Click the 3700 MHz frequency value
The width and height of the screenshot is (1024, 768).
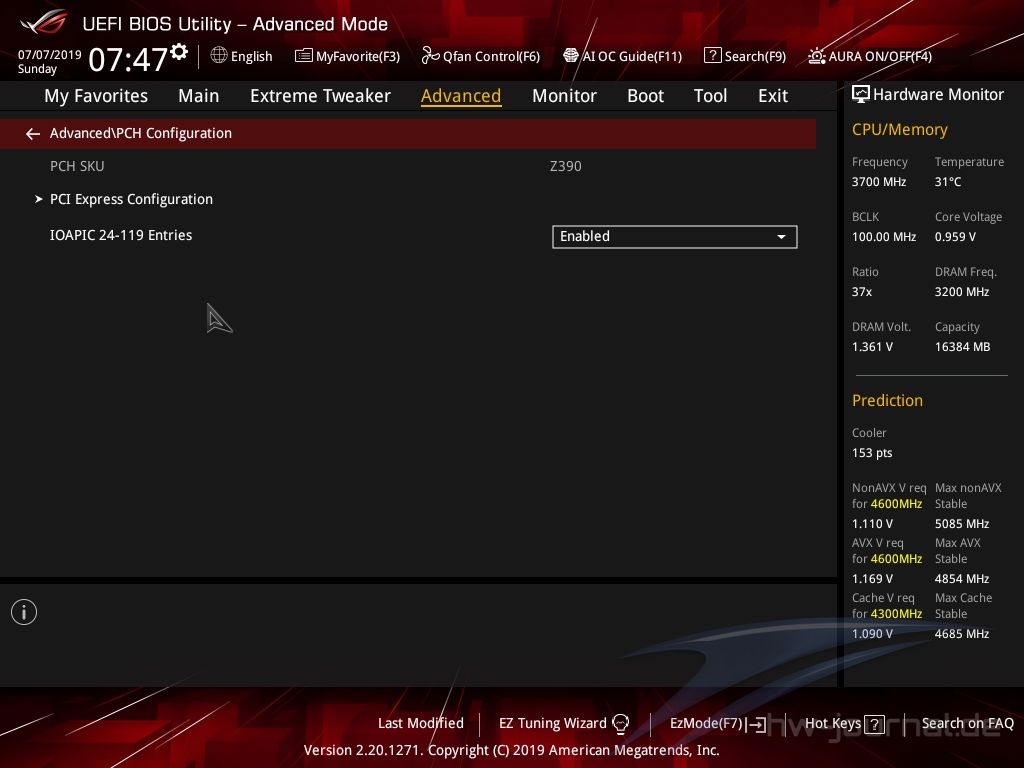click(878, 182)
